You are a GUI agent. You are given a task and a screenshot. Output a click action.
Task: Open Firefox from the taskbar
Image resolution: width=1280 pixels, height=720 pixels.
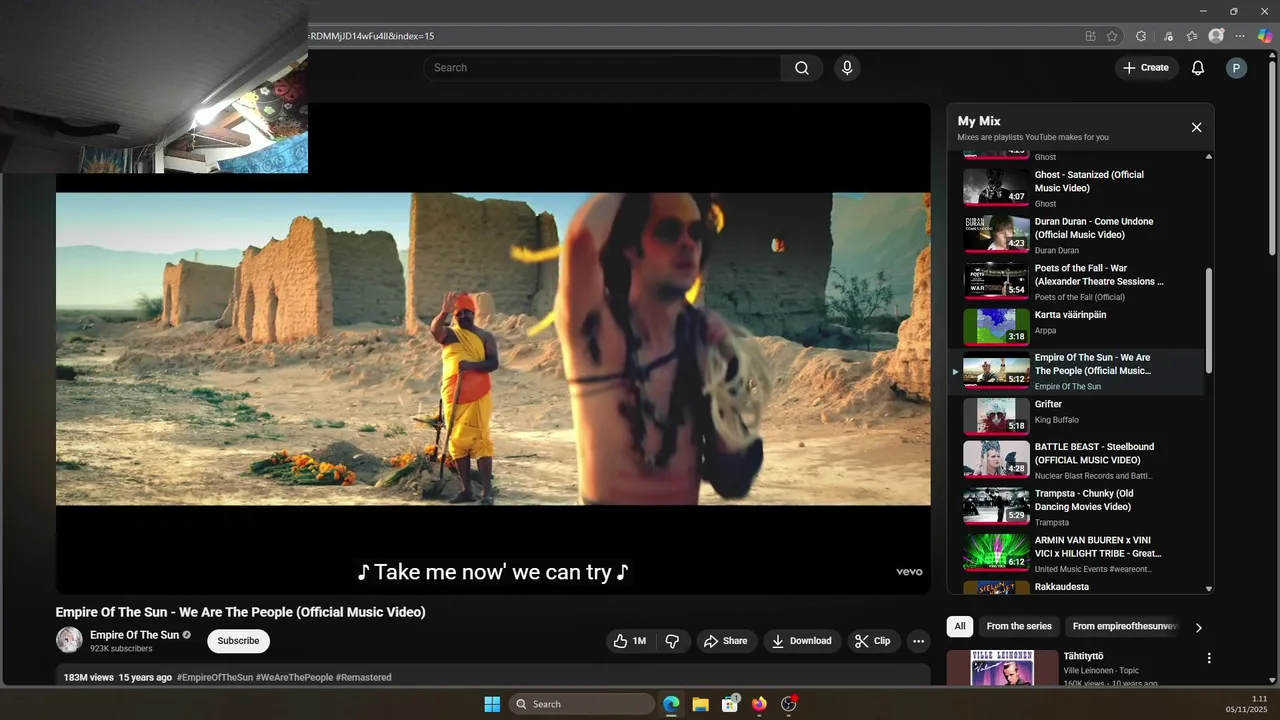(x=759, y=704)
